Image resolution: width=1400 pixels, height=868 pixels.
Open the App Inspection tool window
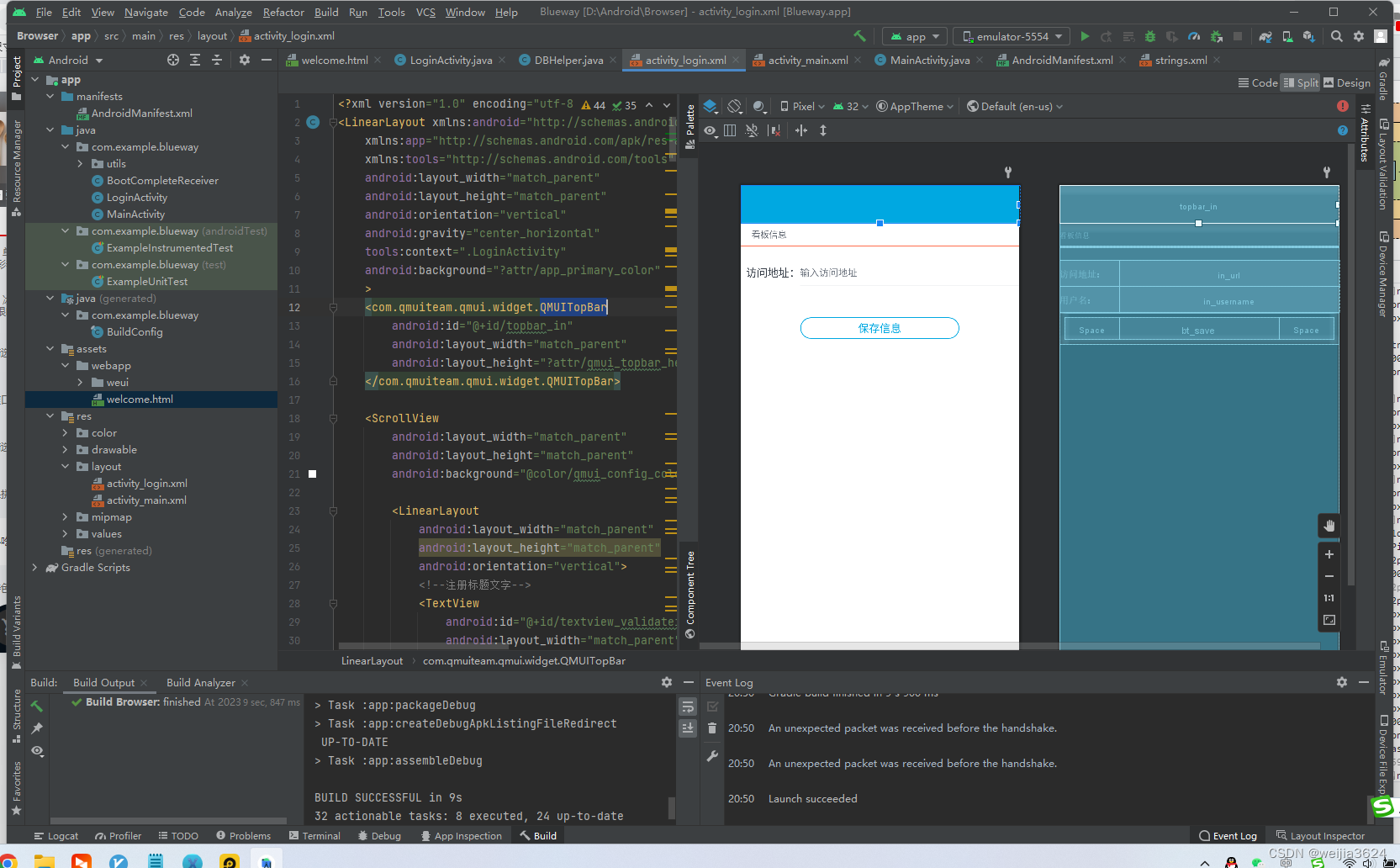(x=461, y=835)
